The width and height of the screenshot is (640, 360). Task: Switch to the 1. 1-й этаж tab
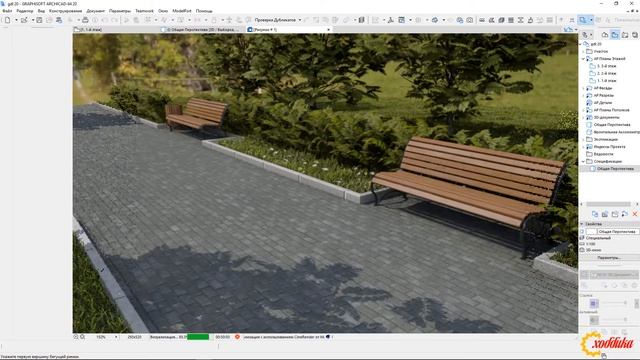point(116,29)
